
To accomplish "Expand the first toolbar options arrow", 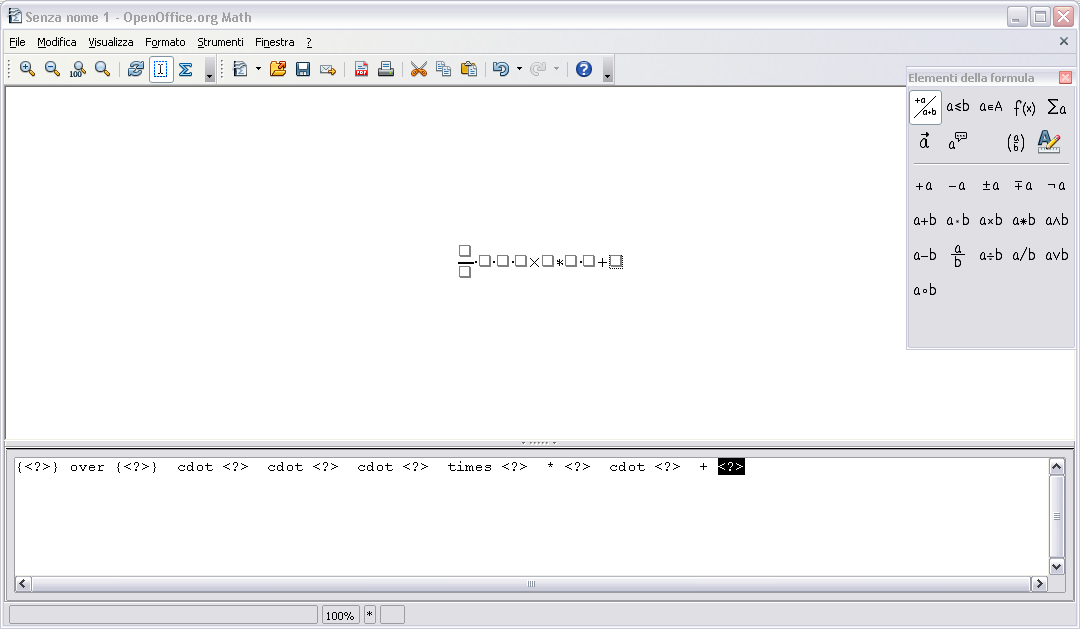I will coord(209,74).
